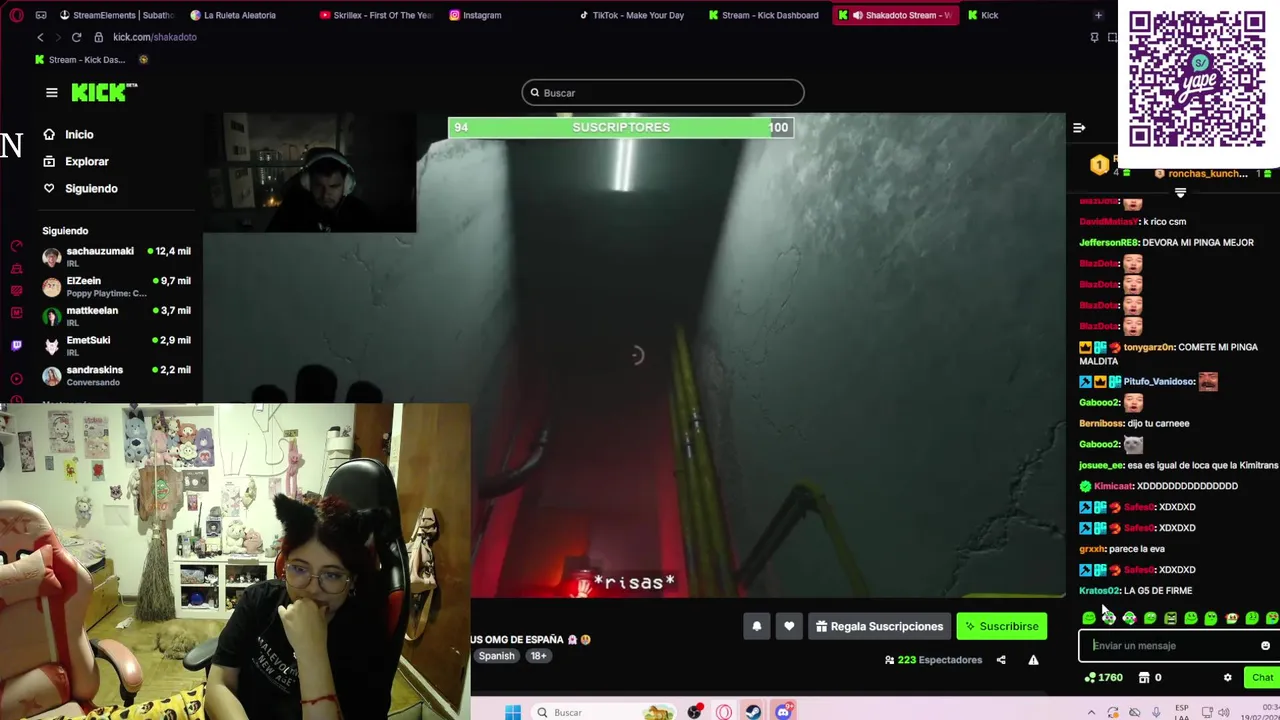Click the green Chat send button
The image size is (1280, 720).
tap(1262, 678)
